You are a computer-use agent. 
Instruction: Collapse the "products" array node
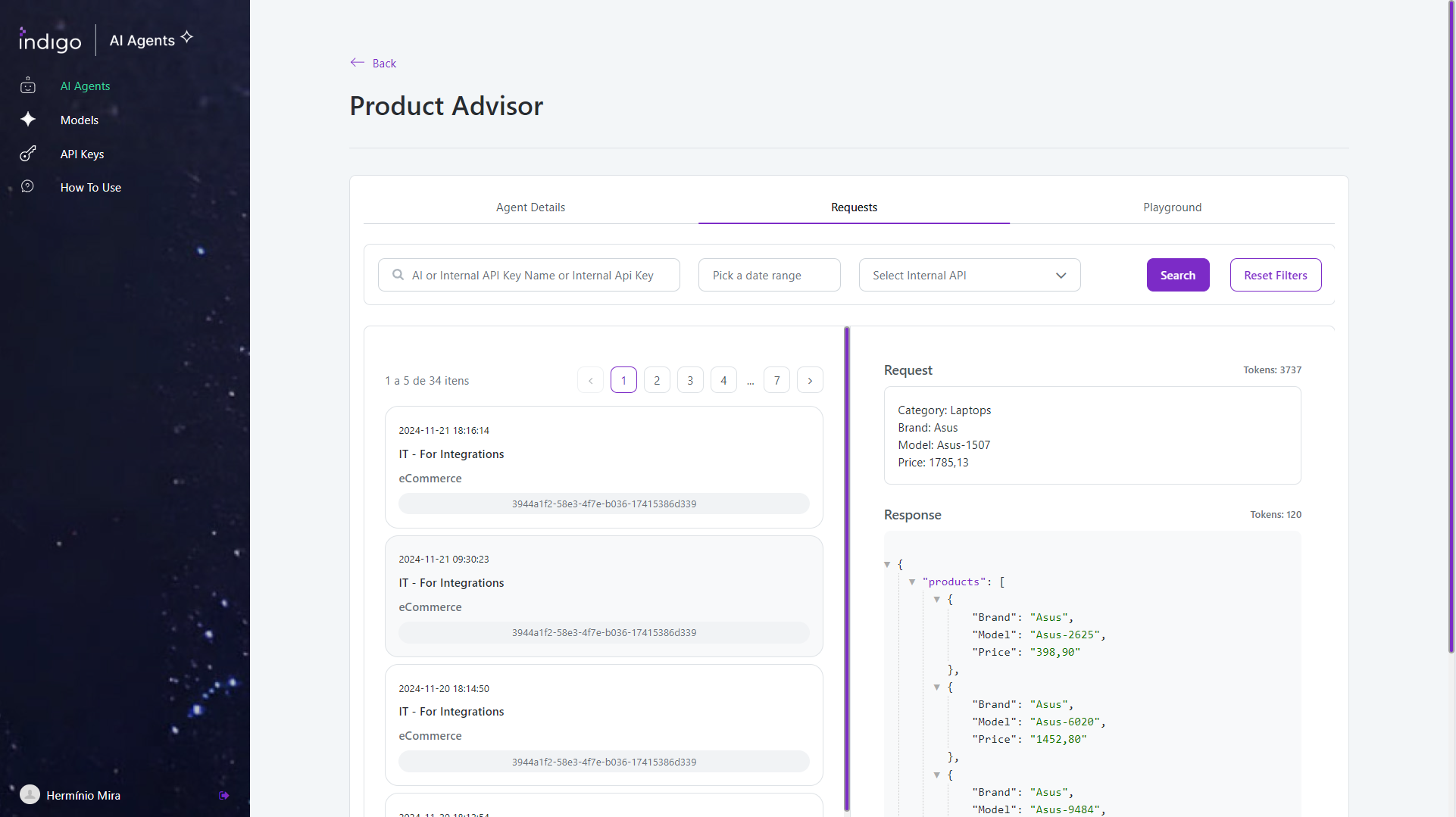912,582
